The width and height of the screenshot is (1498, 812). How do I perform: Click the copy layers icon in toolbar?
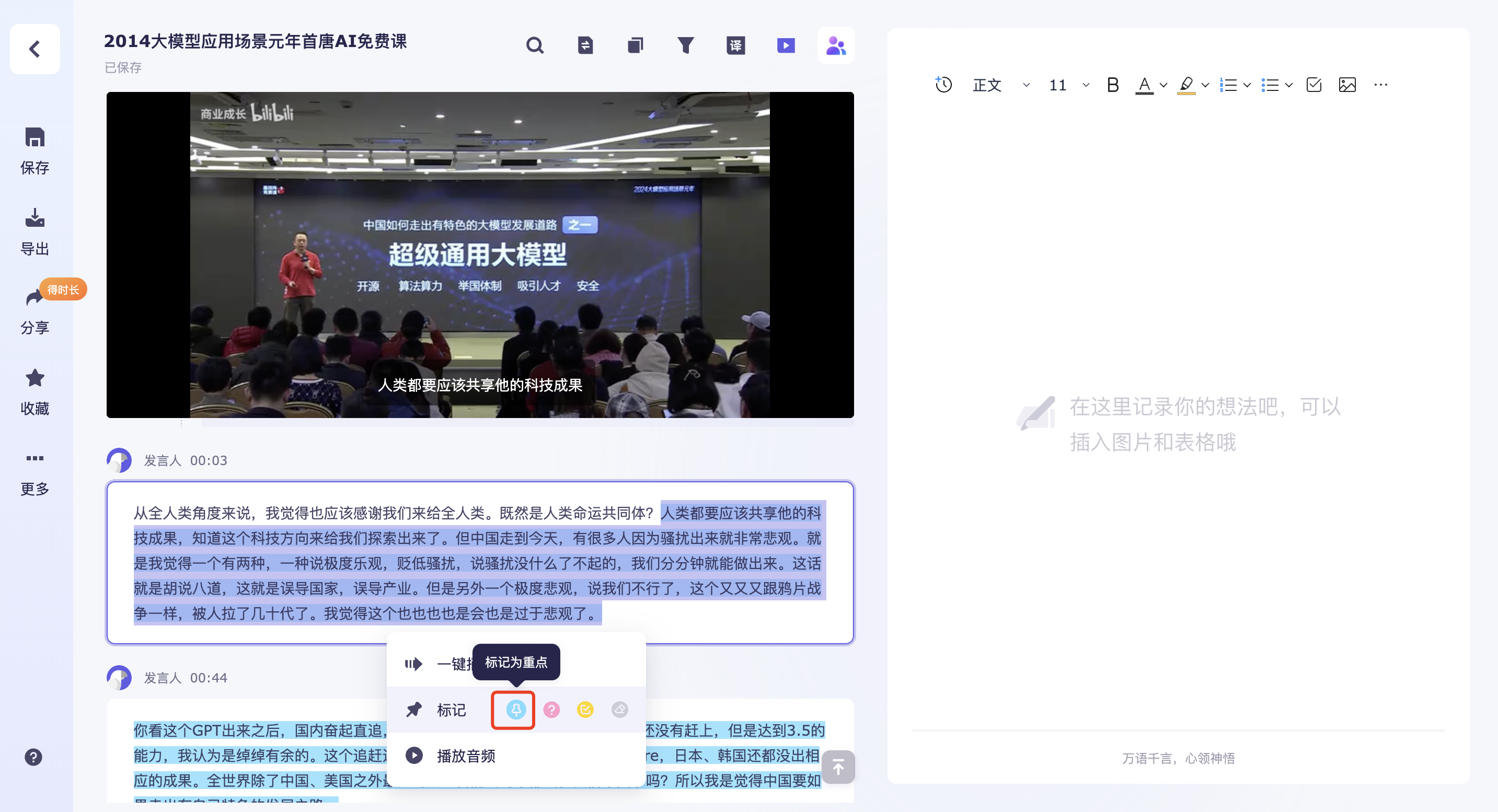pos(636,45)
